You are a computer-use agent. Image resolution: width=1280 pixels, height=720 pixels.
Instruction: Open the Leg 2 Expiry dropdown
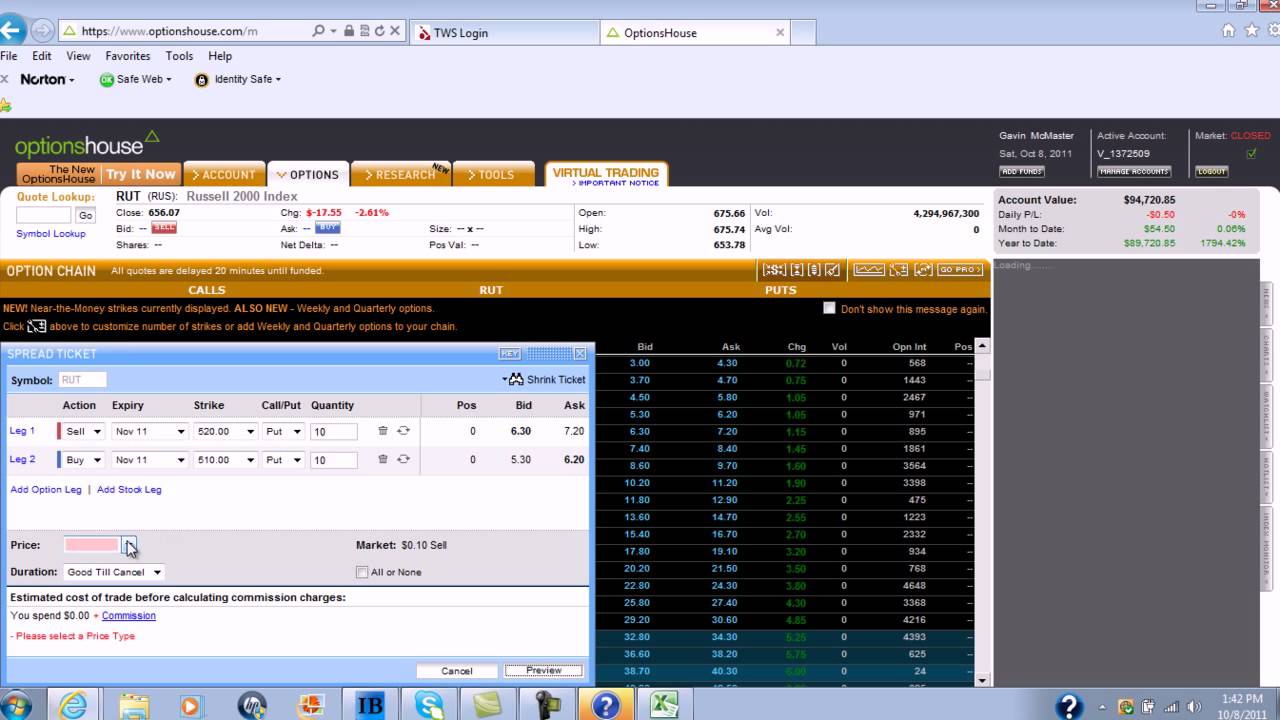[150, 460]
